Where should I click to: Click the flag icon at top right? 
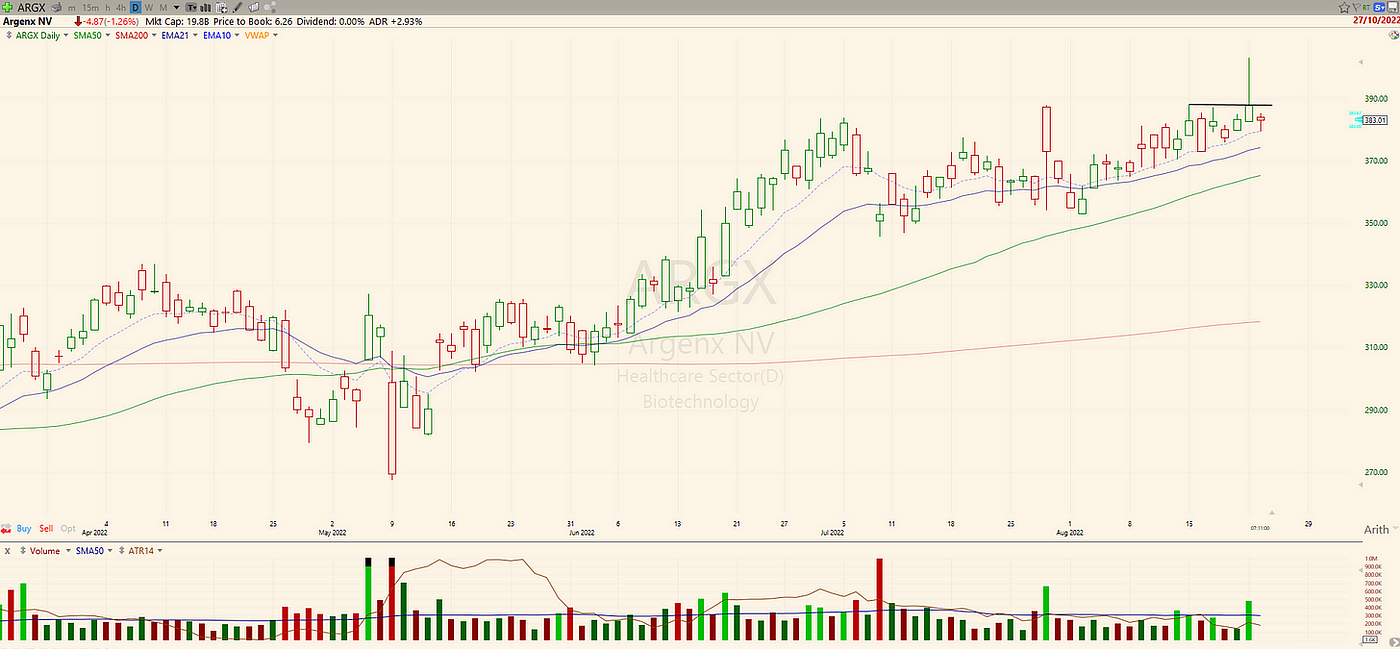(x=1357, y=7)
